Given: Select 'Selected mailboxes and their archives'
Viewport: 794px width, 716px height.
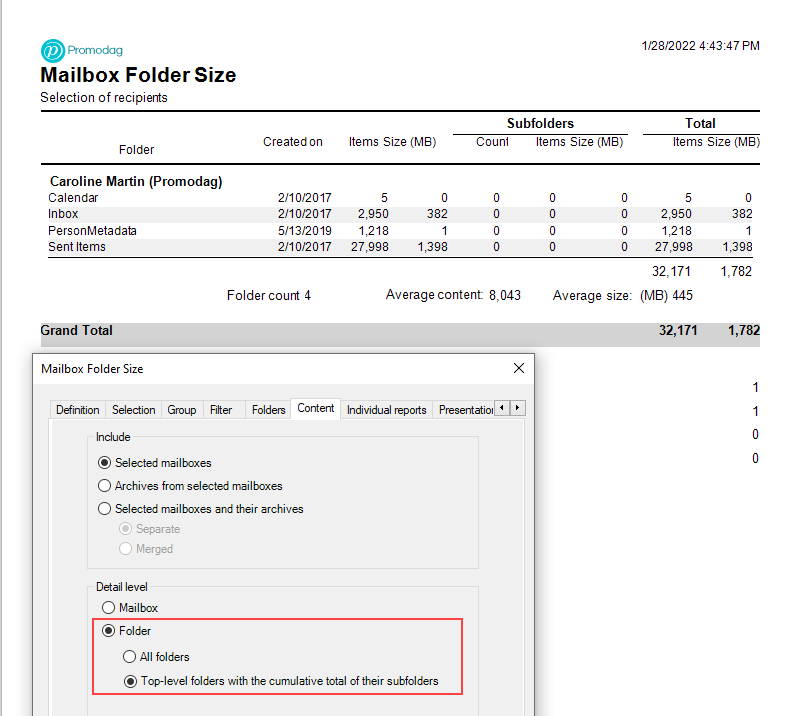Looking at the screenshot, I should tap(105, 509).
